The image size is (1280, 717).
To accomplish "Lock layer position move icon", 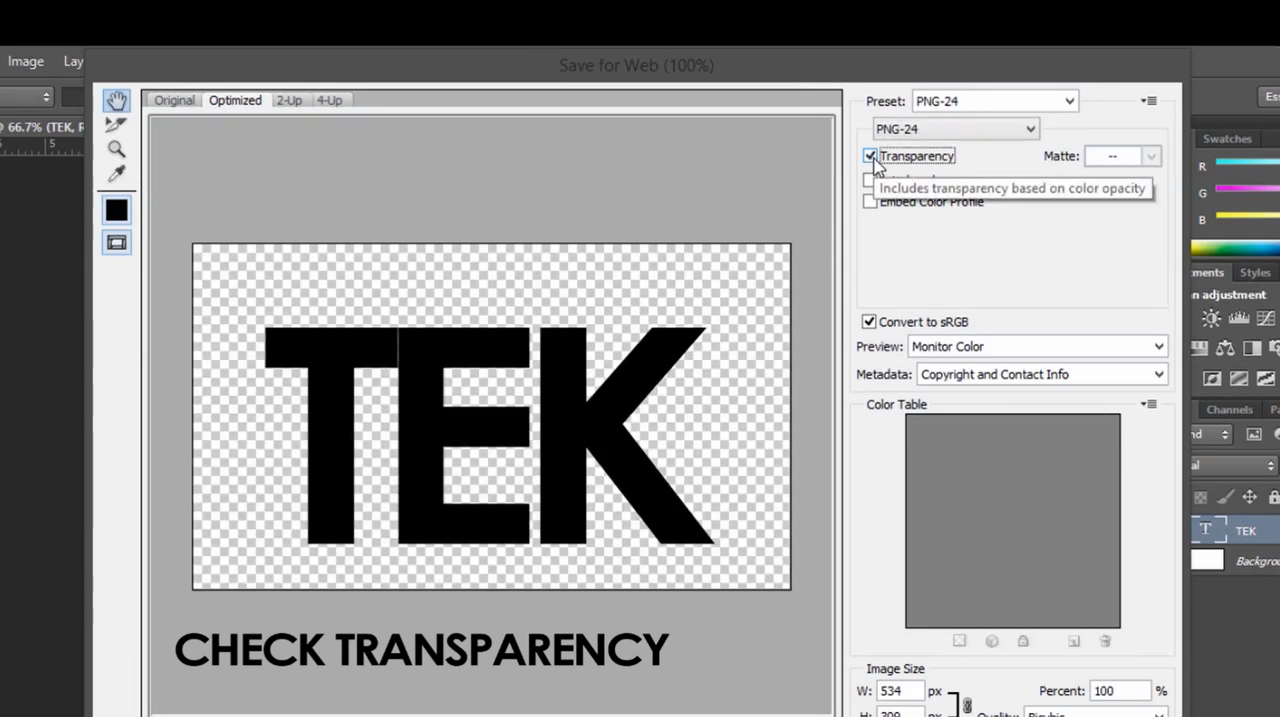I will coord(1250,497).
